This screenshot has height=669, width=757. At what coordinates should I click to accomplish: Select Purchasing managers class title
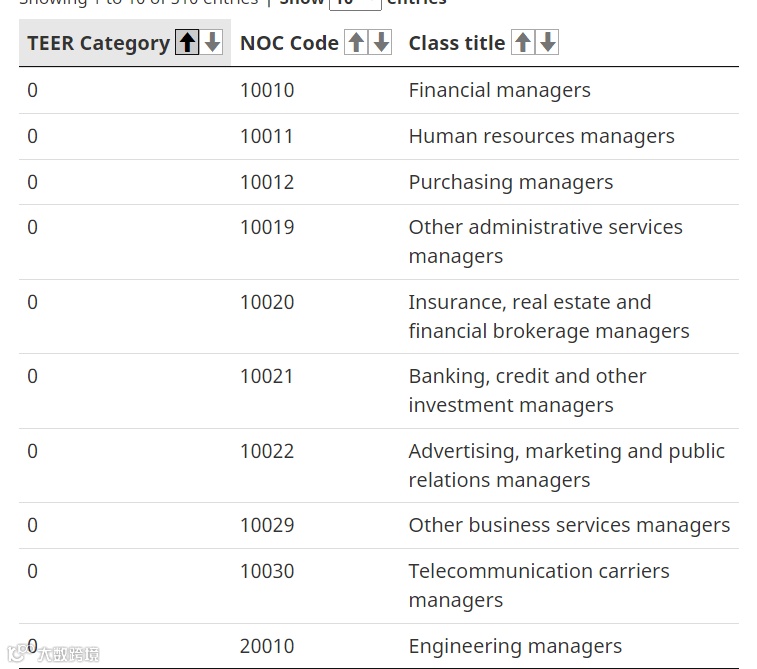pos(510,182)
